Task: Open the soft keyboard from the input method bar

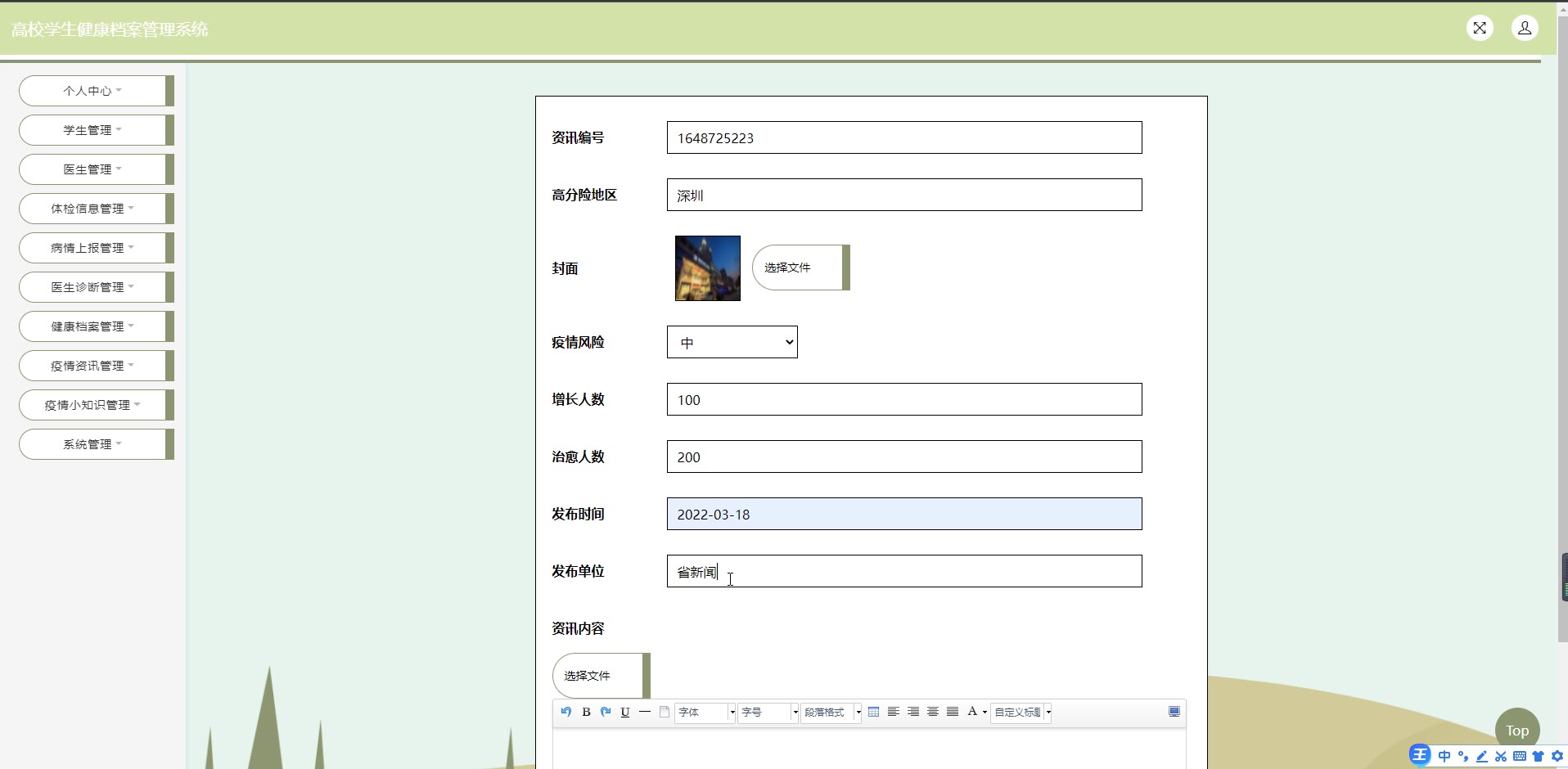Action: [1520, 756]
